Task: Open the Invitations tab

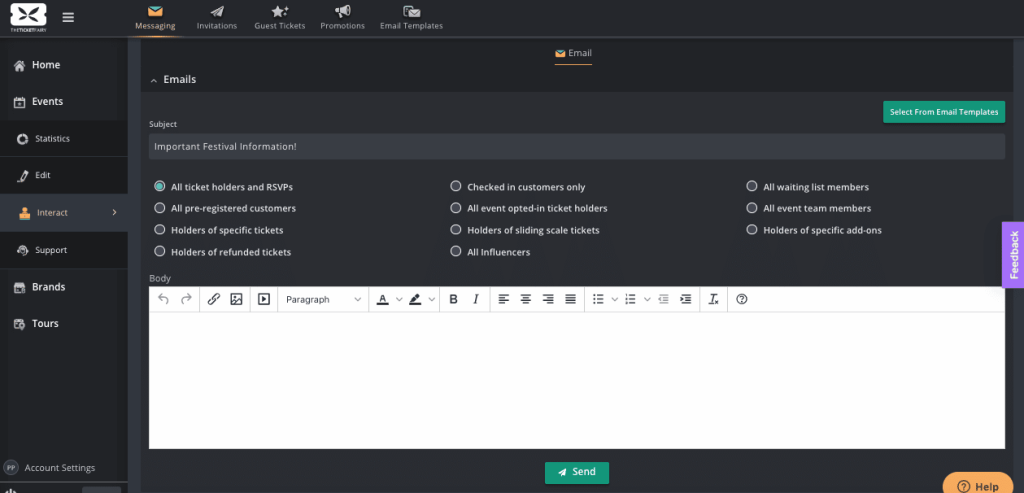Action: 217,18
